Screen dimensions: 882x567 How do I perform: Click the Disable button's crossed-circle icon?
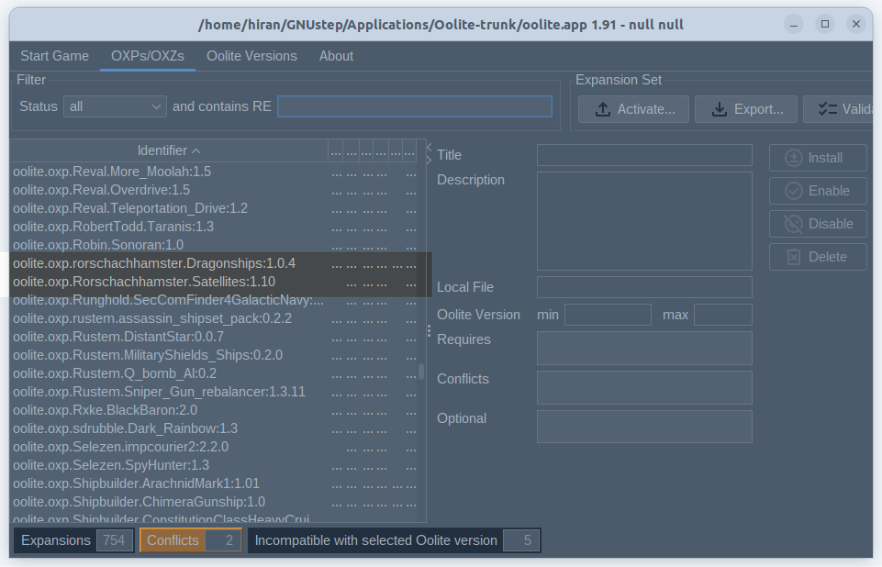(x=793, y=224)
